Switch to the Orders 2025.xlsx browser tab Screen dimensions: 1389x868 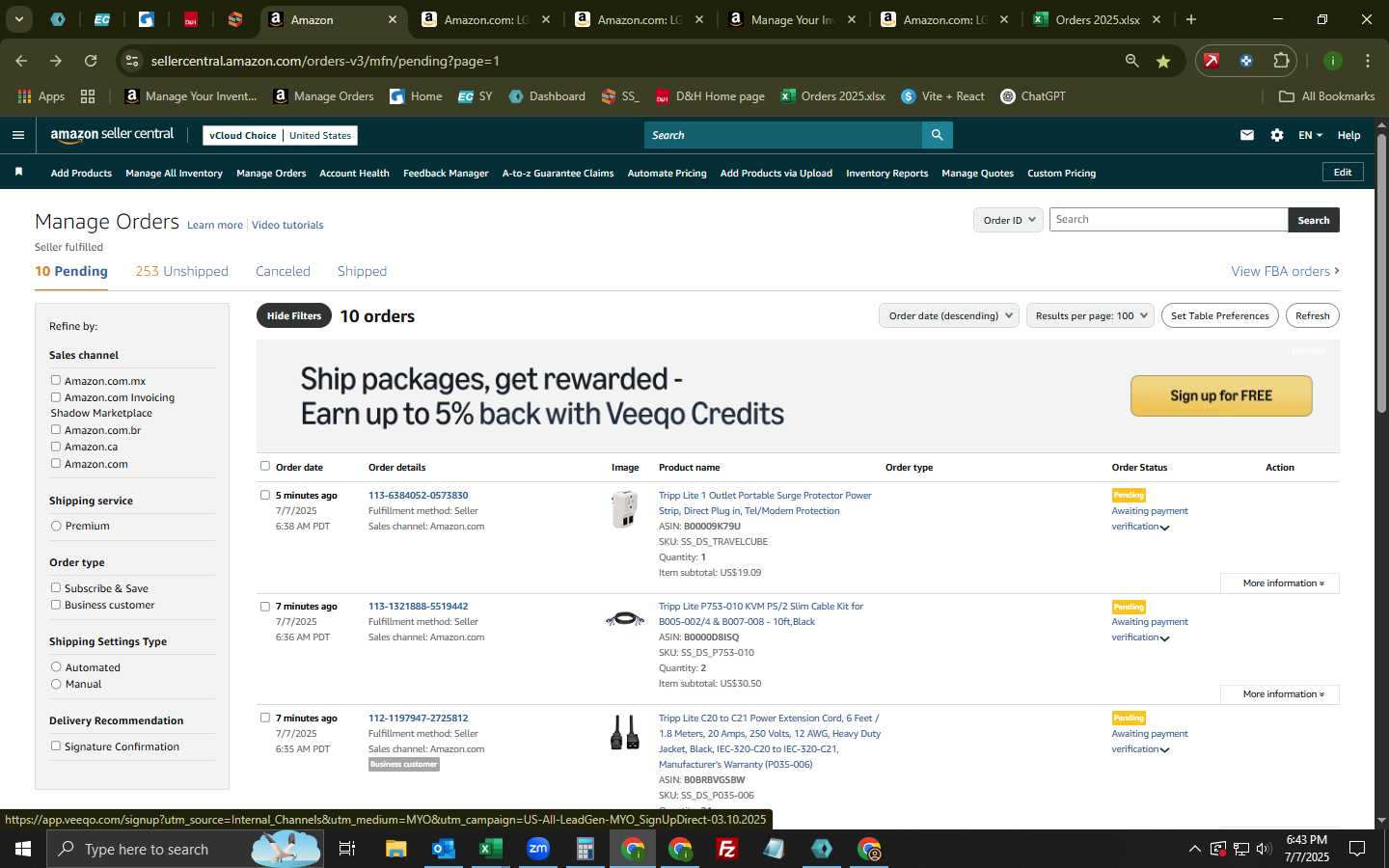(1097, 19)
